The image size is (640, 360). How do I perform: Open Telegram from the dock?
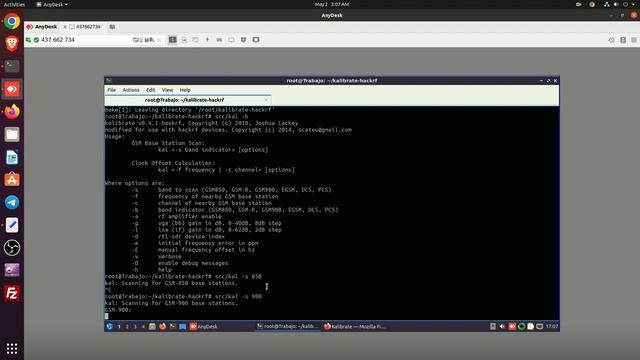12,202
